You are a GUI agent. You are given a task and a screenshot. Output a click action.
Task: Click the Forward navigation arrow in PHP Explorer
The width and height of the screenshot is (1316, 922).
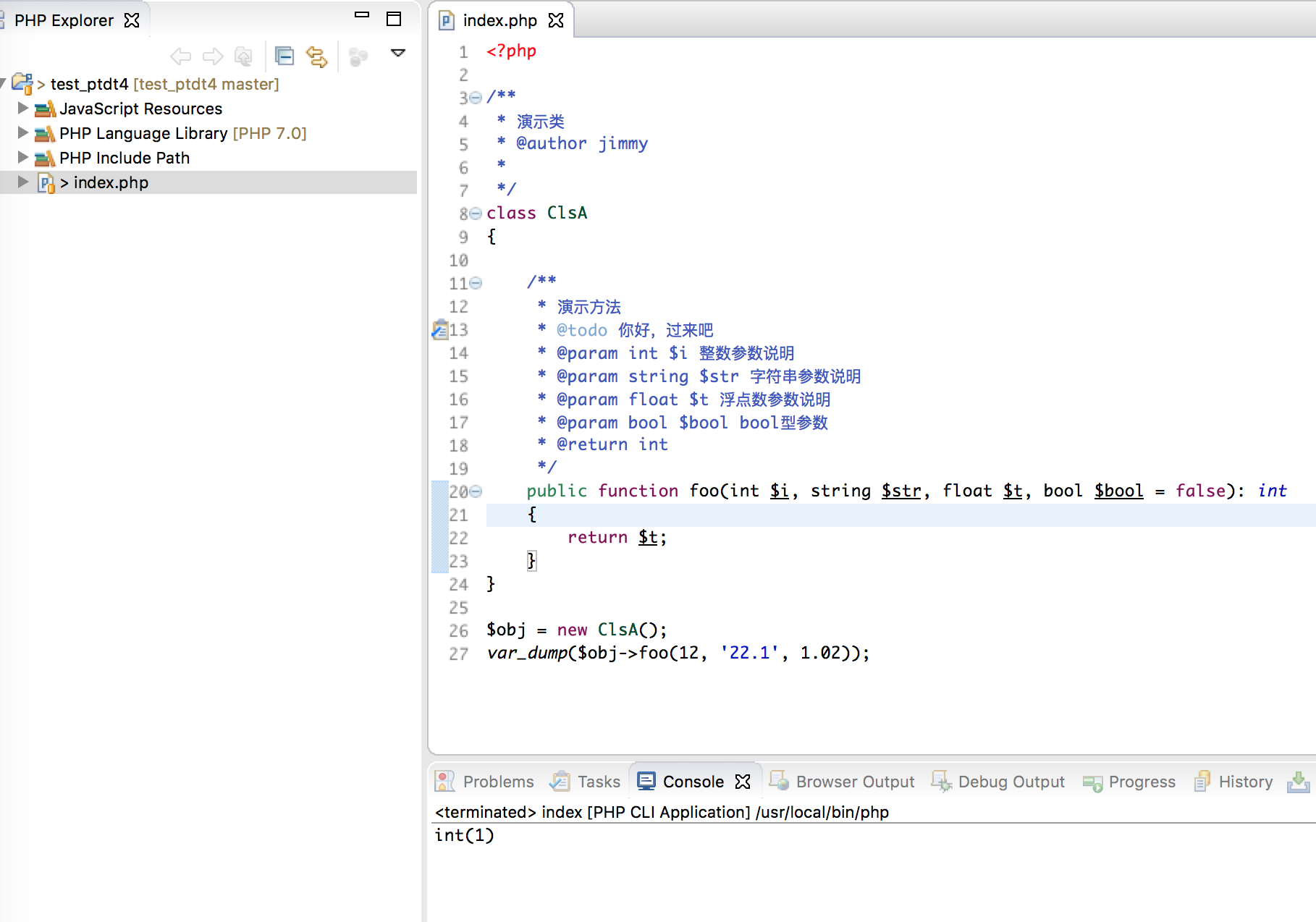tap(213, 56)
